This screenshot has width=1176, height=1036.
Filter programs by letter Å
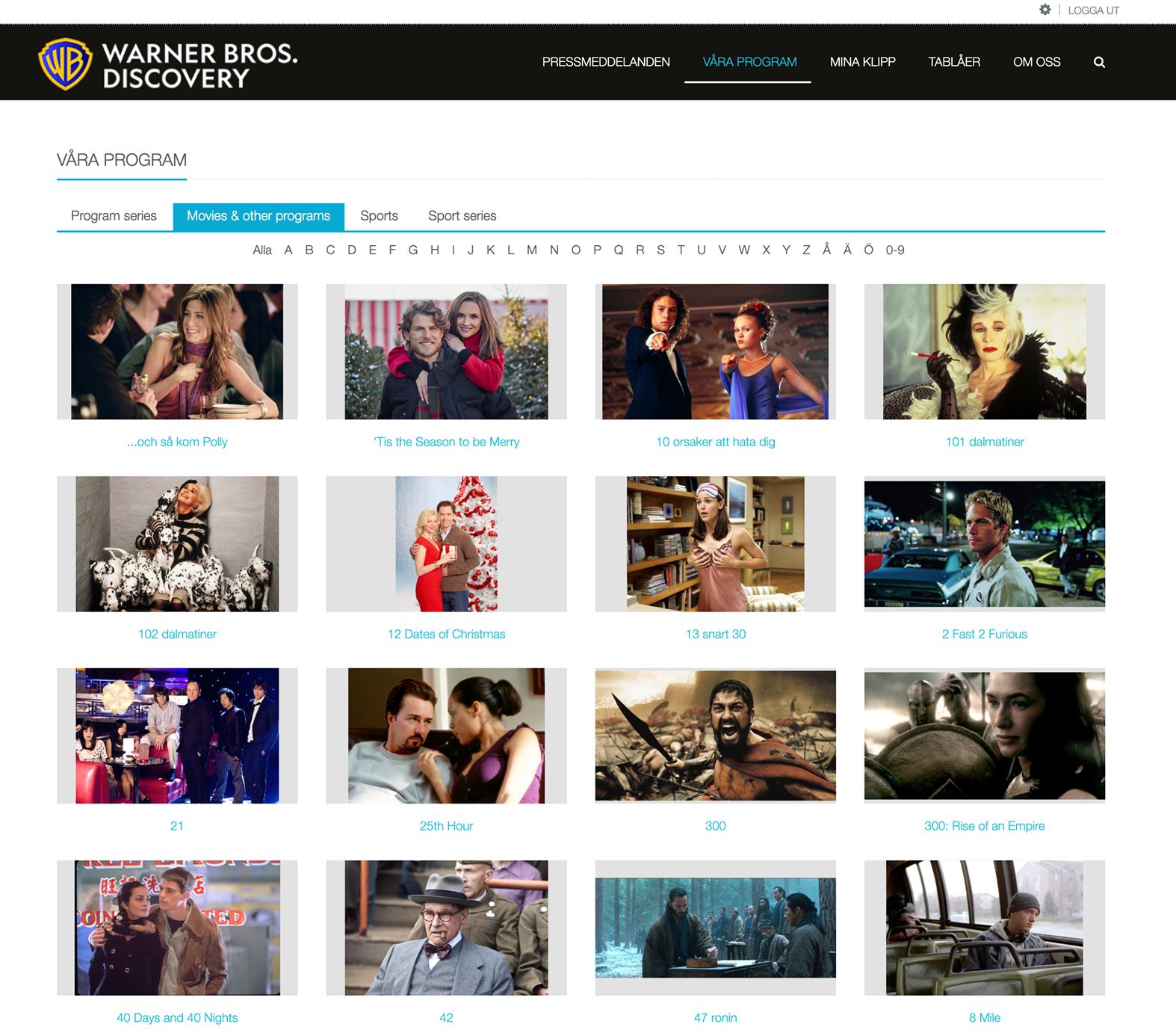(827, 250)
